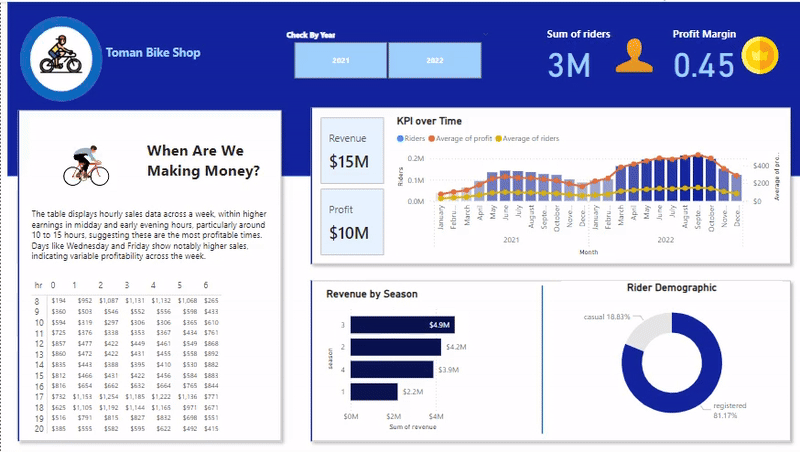Click cell $385 in hour 20 row

click(x=59, y=429)
